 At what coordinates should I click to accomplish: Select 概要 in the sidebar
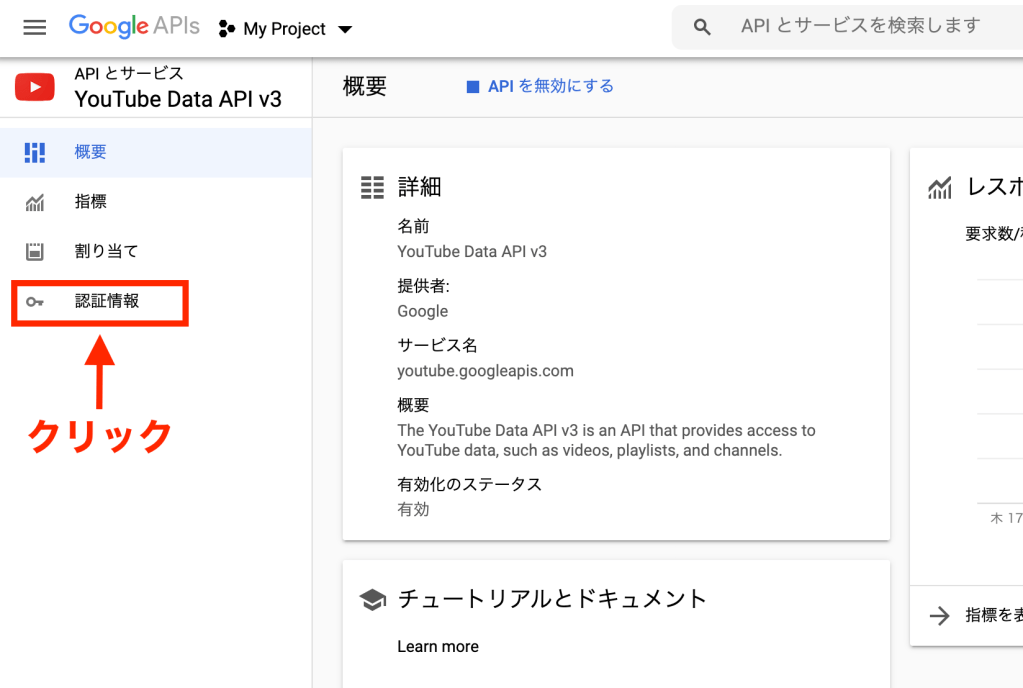point(91,152)
